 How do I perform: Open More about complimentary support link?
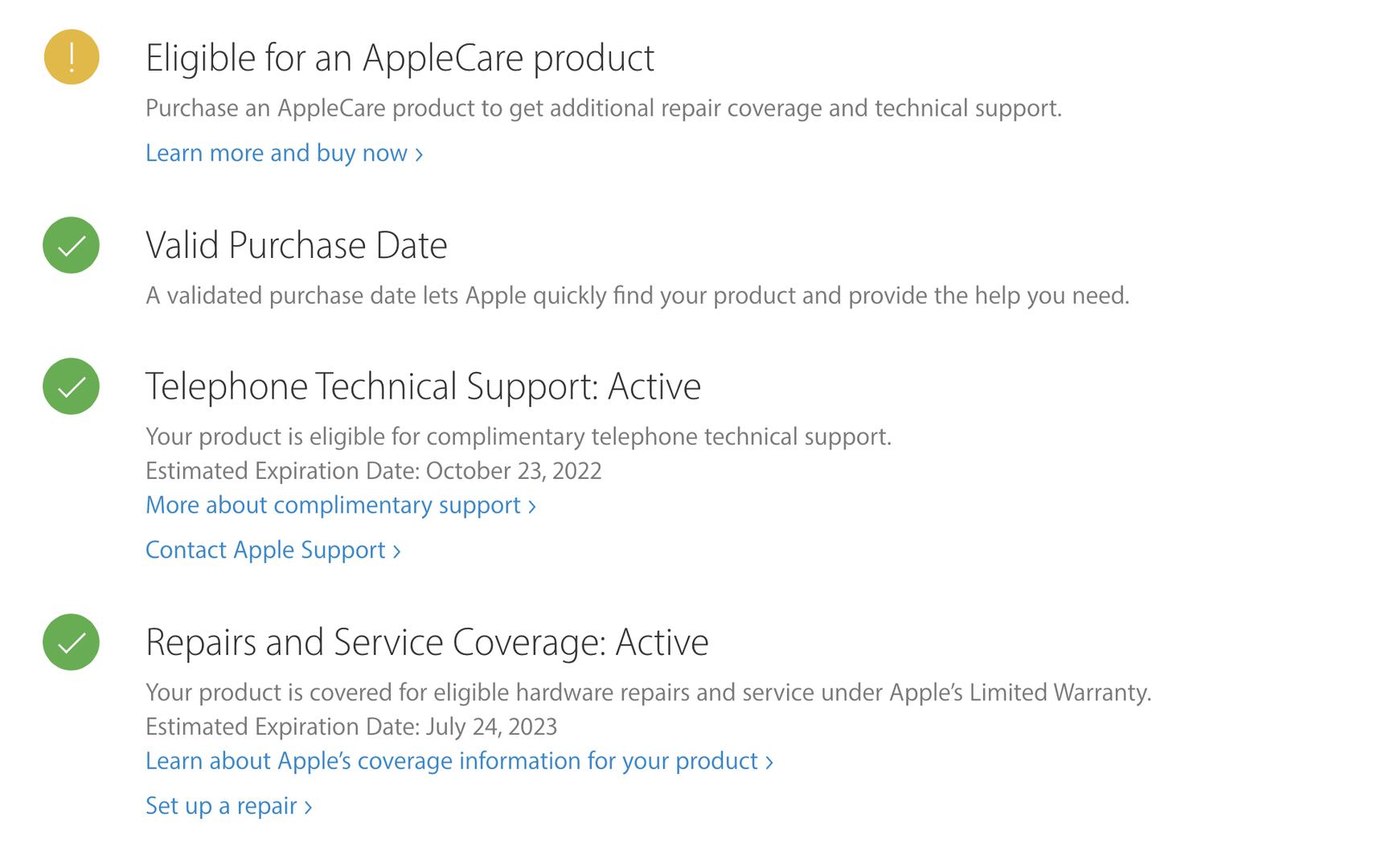341,505
